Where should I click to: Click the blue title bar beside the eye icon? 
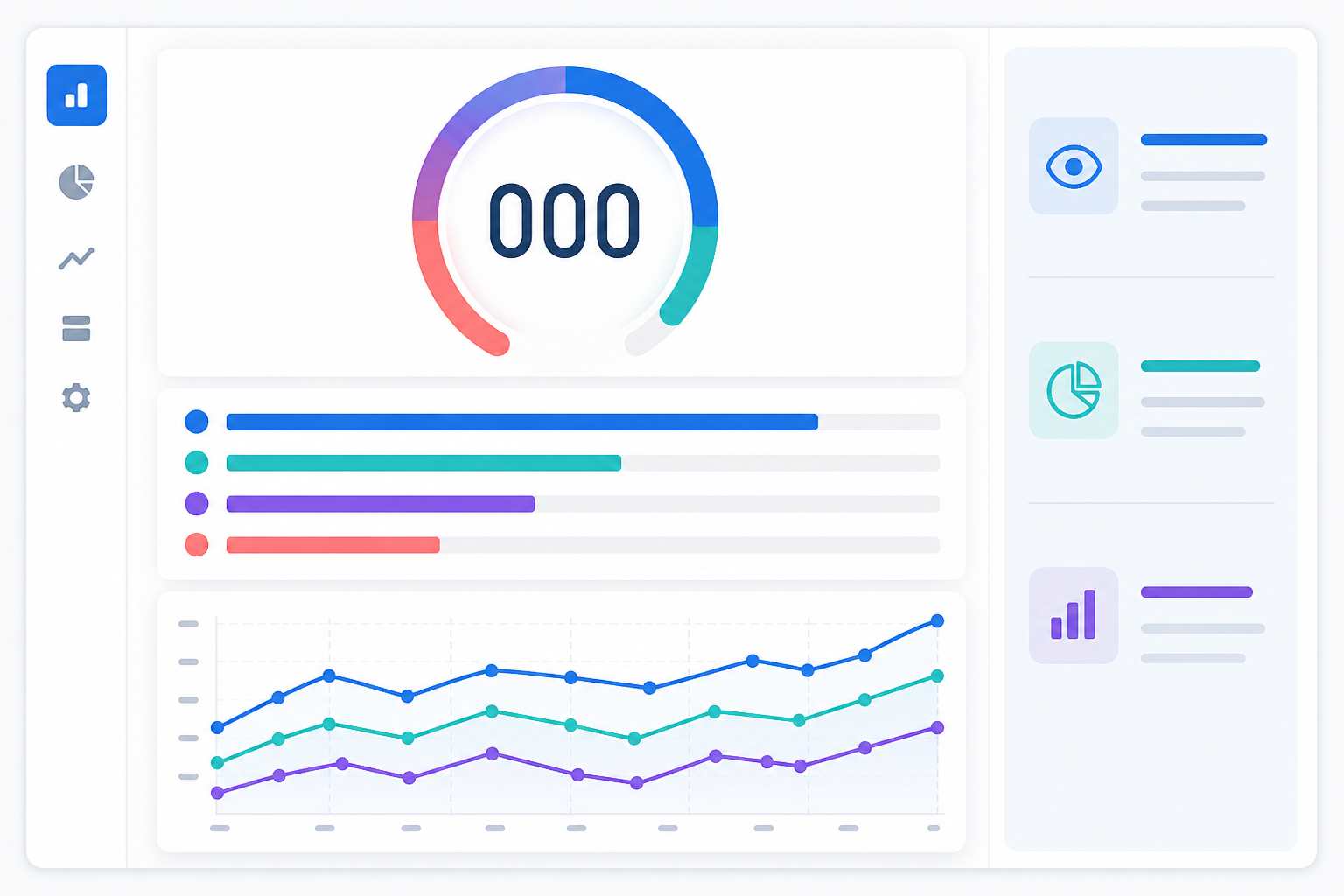1204,139
